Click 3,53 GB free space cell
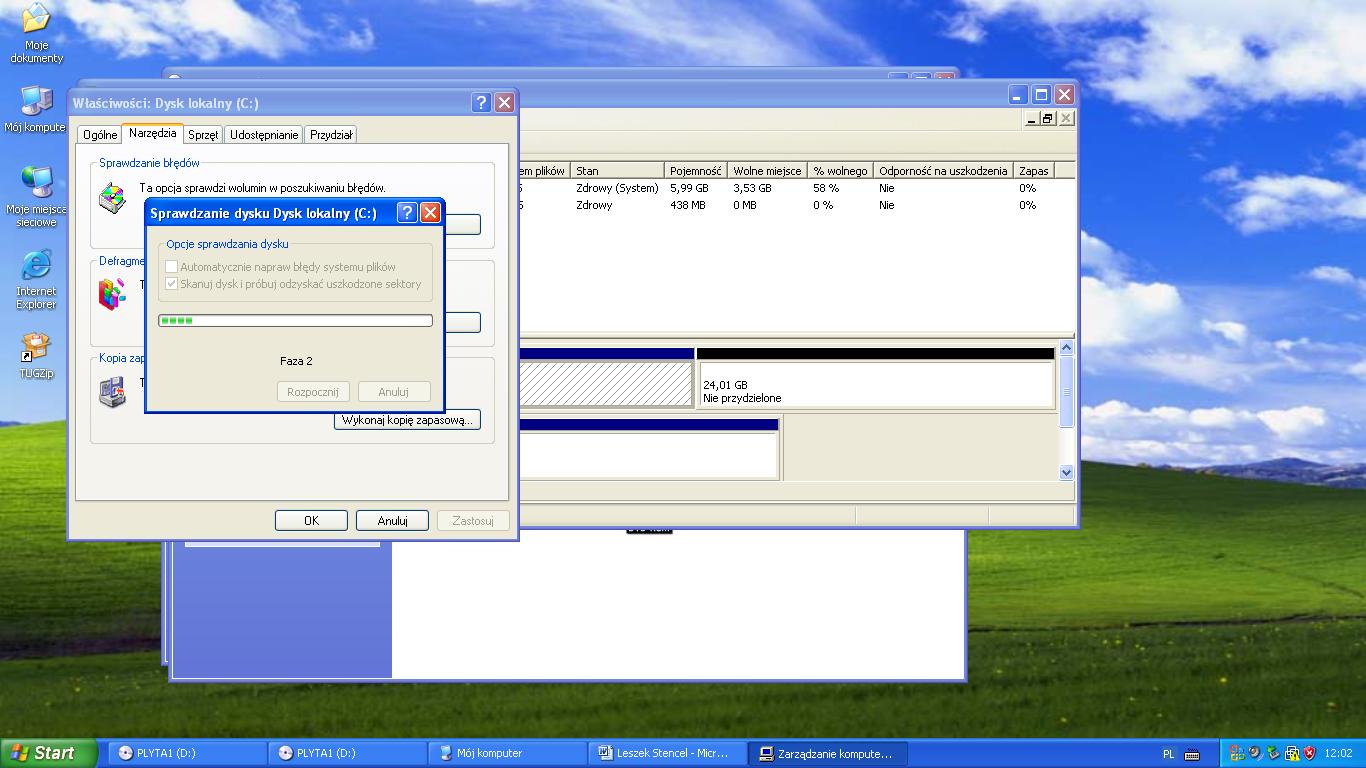This screenshot has width=1366, height=768. pyautogui.click(x=753, y=188)
